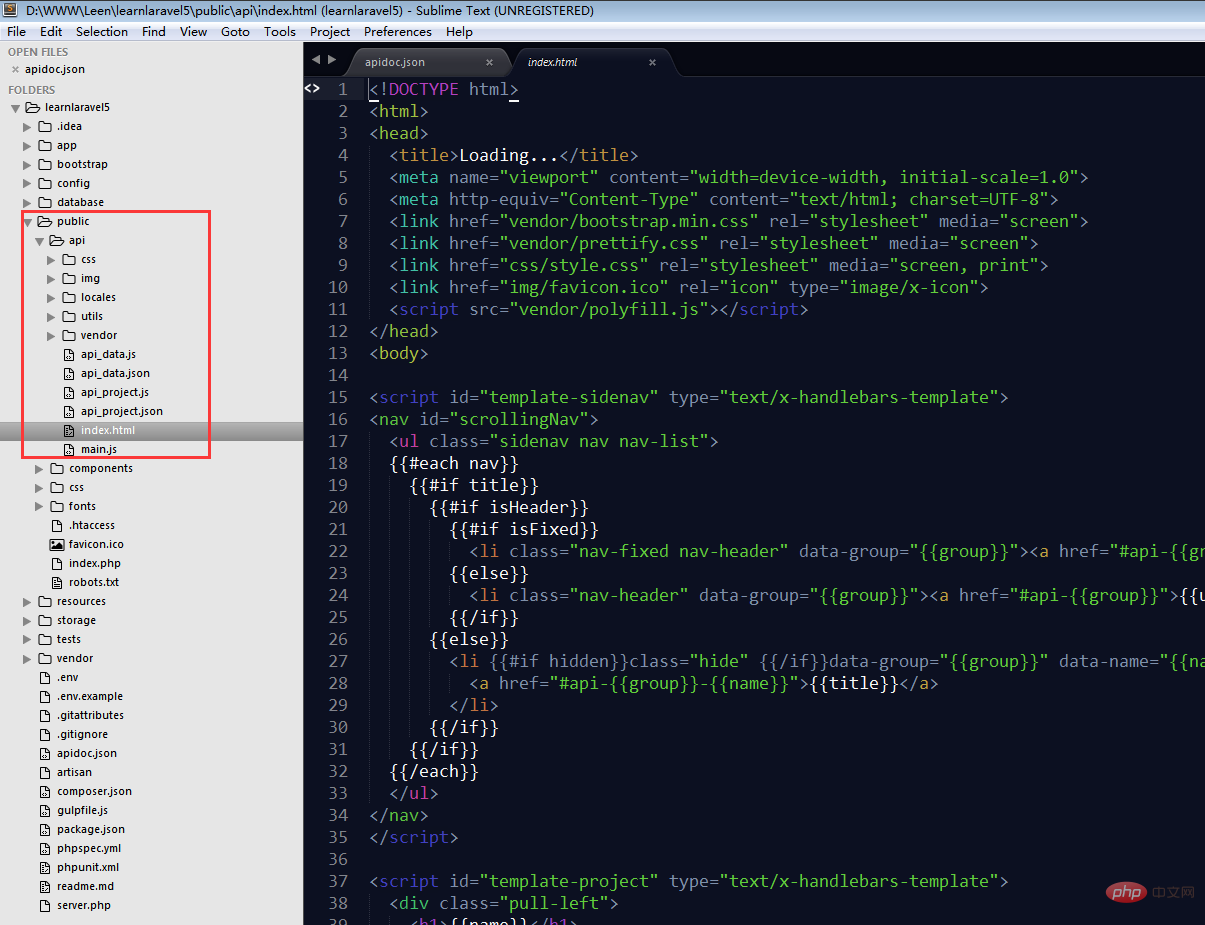Click the file icon beside main.js
This screenshot has height=925, width=1205.
point(69,449)
